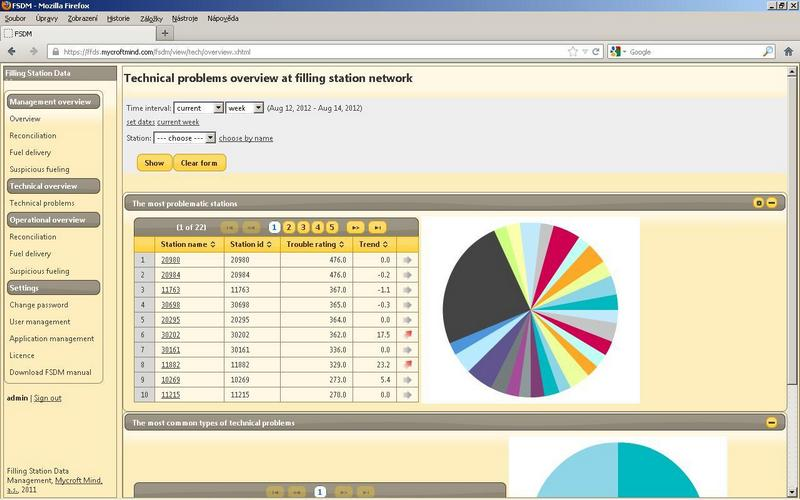Screen dimensions: 800x500
Task: Click the 'choose by name' link
Action: (x=246, y=138)
